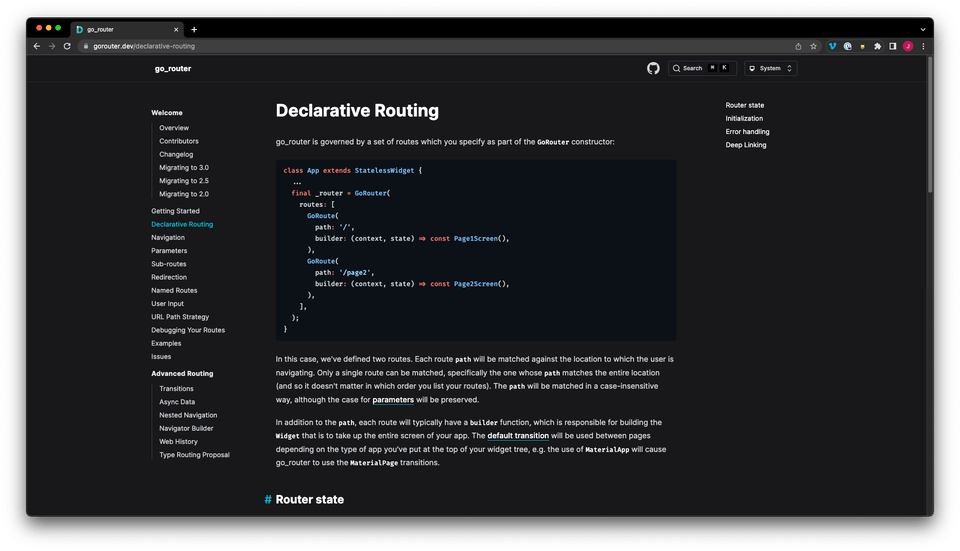Screen dimensions: 960x551
Task: Reload the page with the refresh icon
Action: coord(67,46)
